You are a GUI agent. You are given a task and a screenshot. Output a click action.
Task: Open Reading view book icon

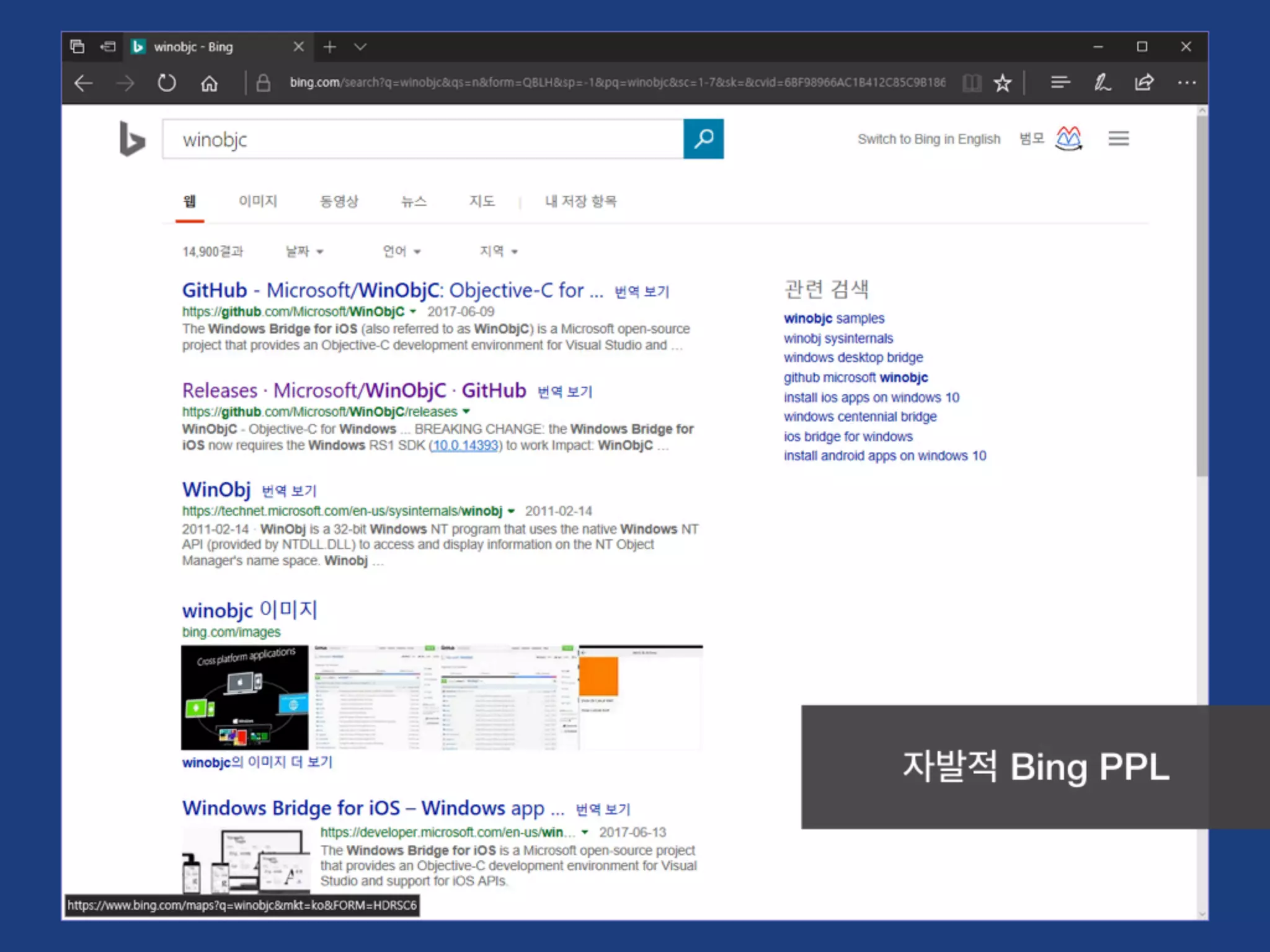pos(972,82)
